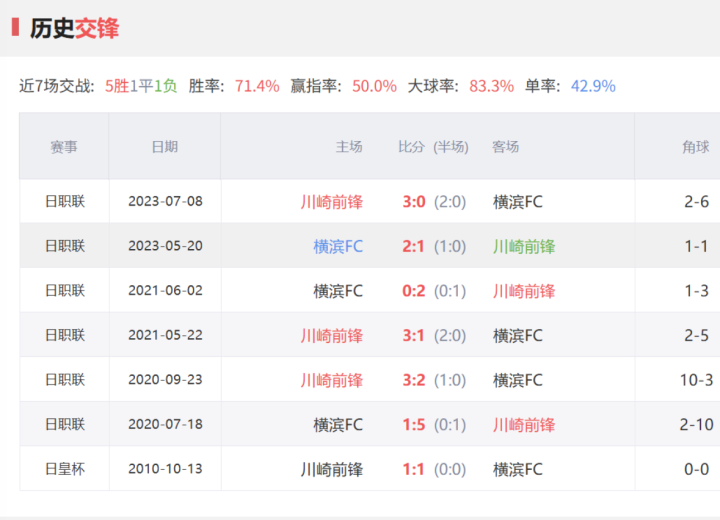The height and width of the screenshot is (520, 720).
Task: Click the 3:0 score on 2023-07-08
Action: coord(414,202)
